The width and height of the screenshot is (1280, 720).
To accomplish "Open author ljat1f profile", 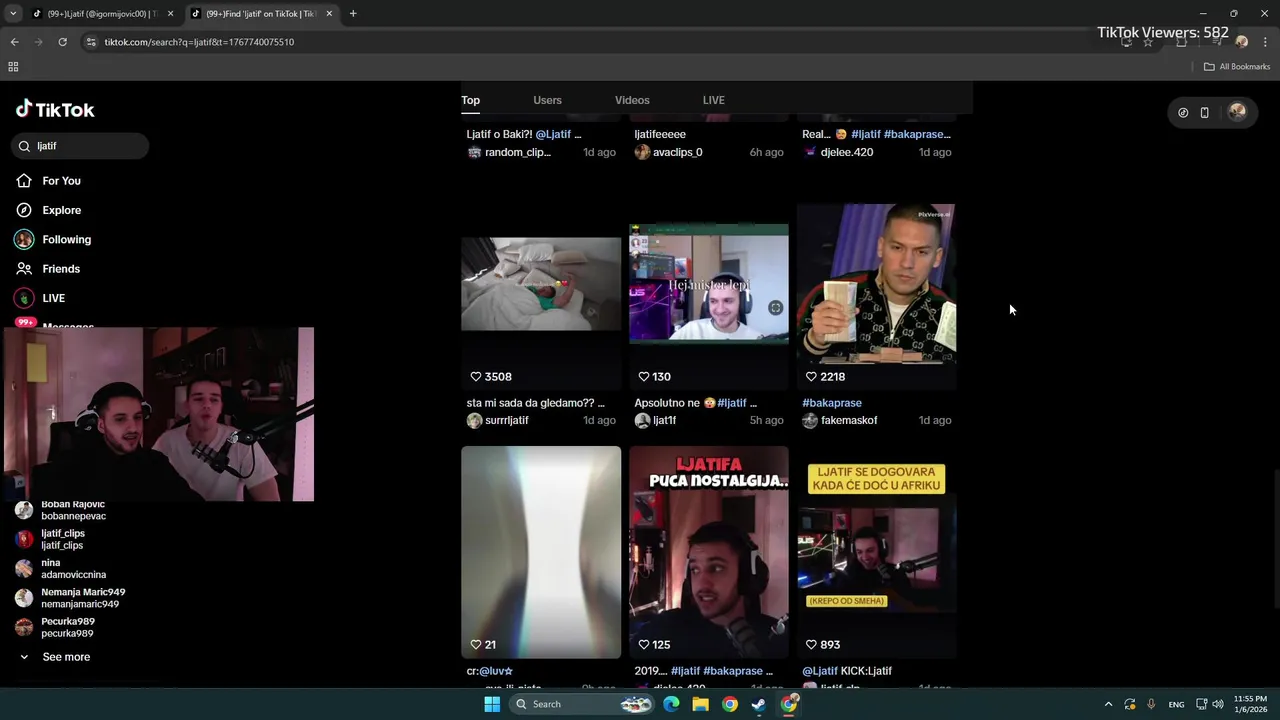I will tap(665, 420).
